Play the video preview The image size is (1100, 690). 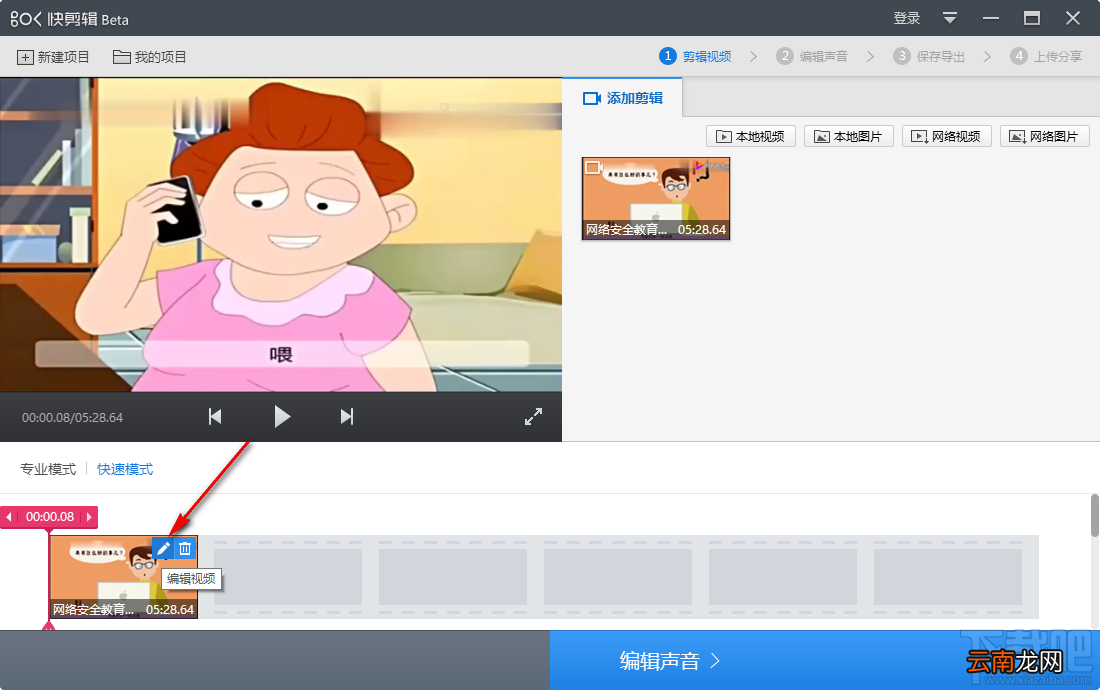[x=282, y=417]
